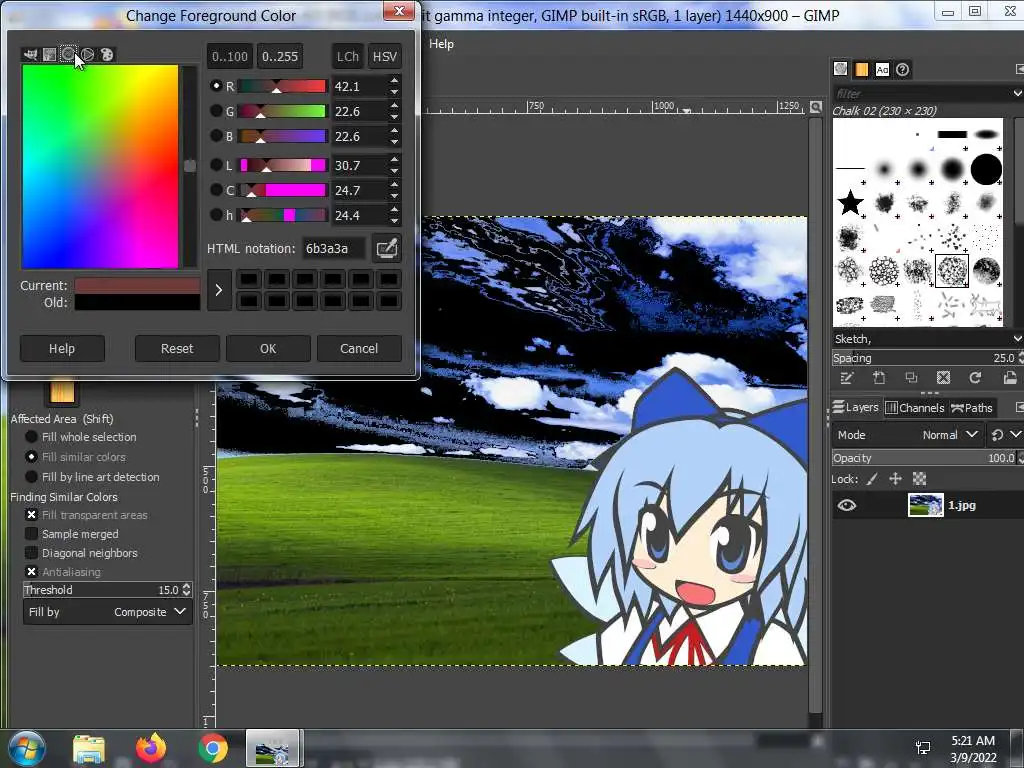The height and width of the screenshot is (768, 1024).
Task: Click the OK button
Action: click(268, 349)
